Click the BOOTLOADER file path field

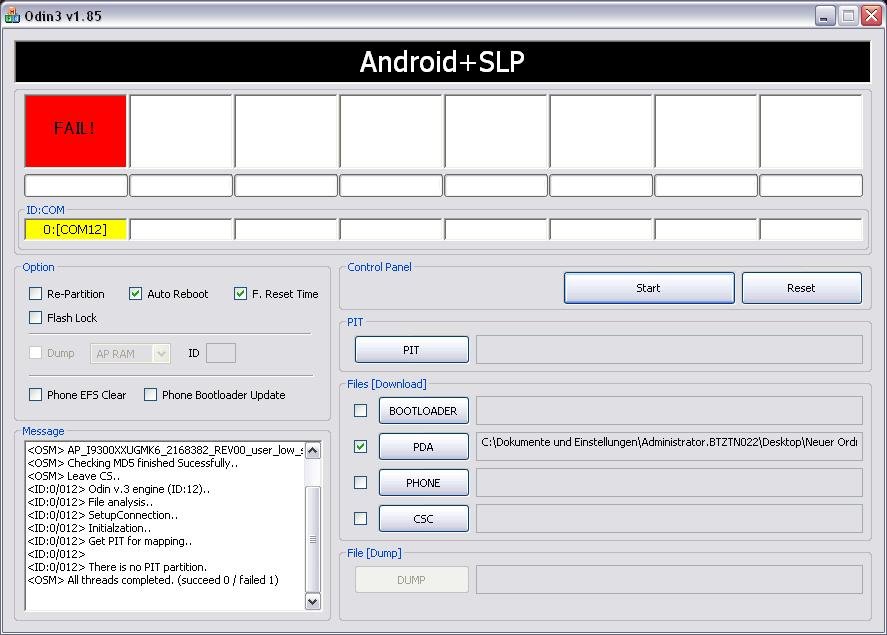669,411
